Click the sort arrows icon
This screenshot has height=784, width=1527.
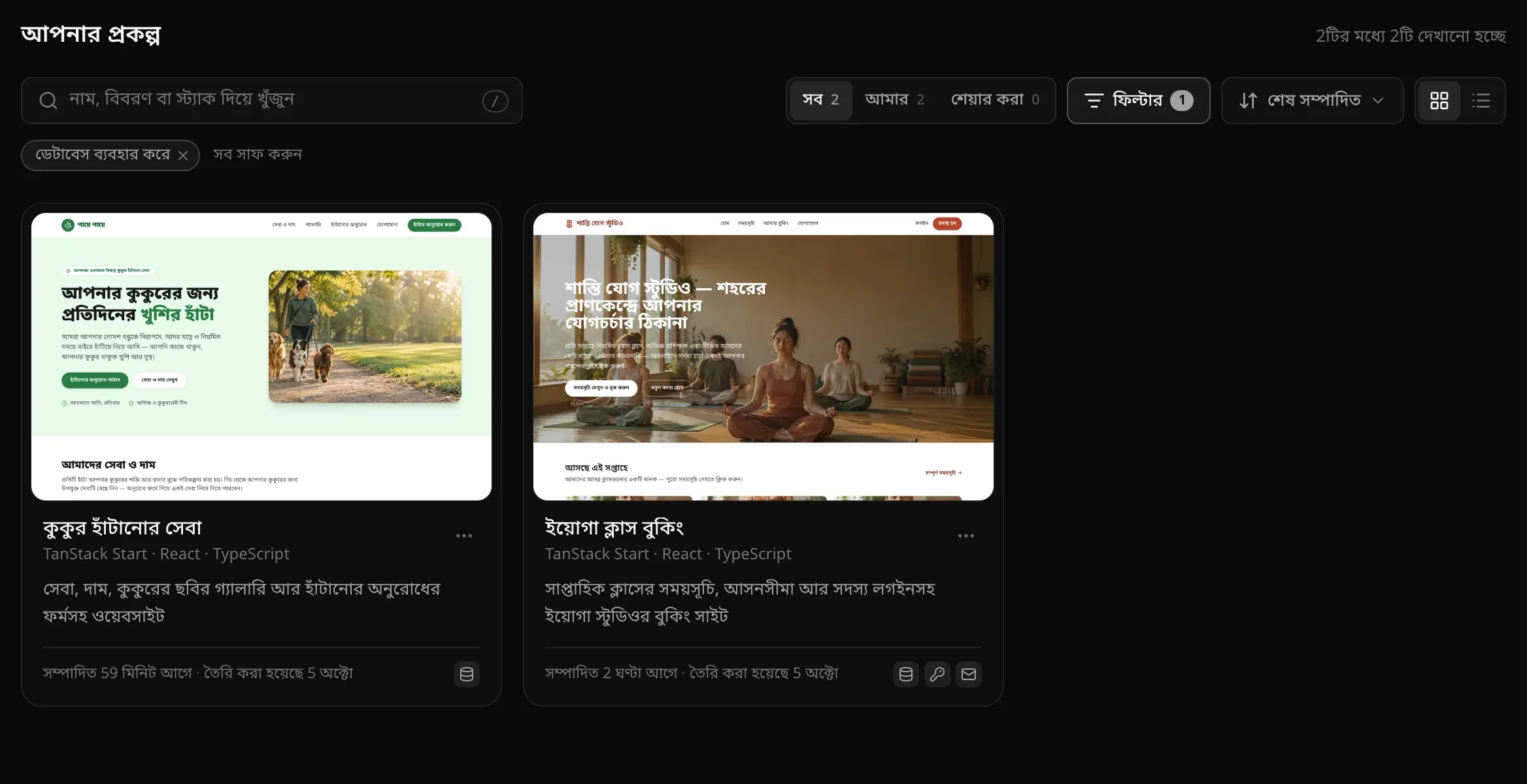point(1248,101)
